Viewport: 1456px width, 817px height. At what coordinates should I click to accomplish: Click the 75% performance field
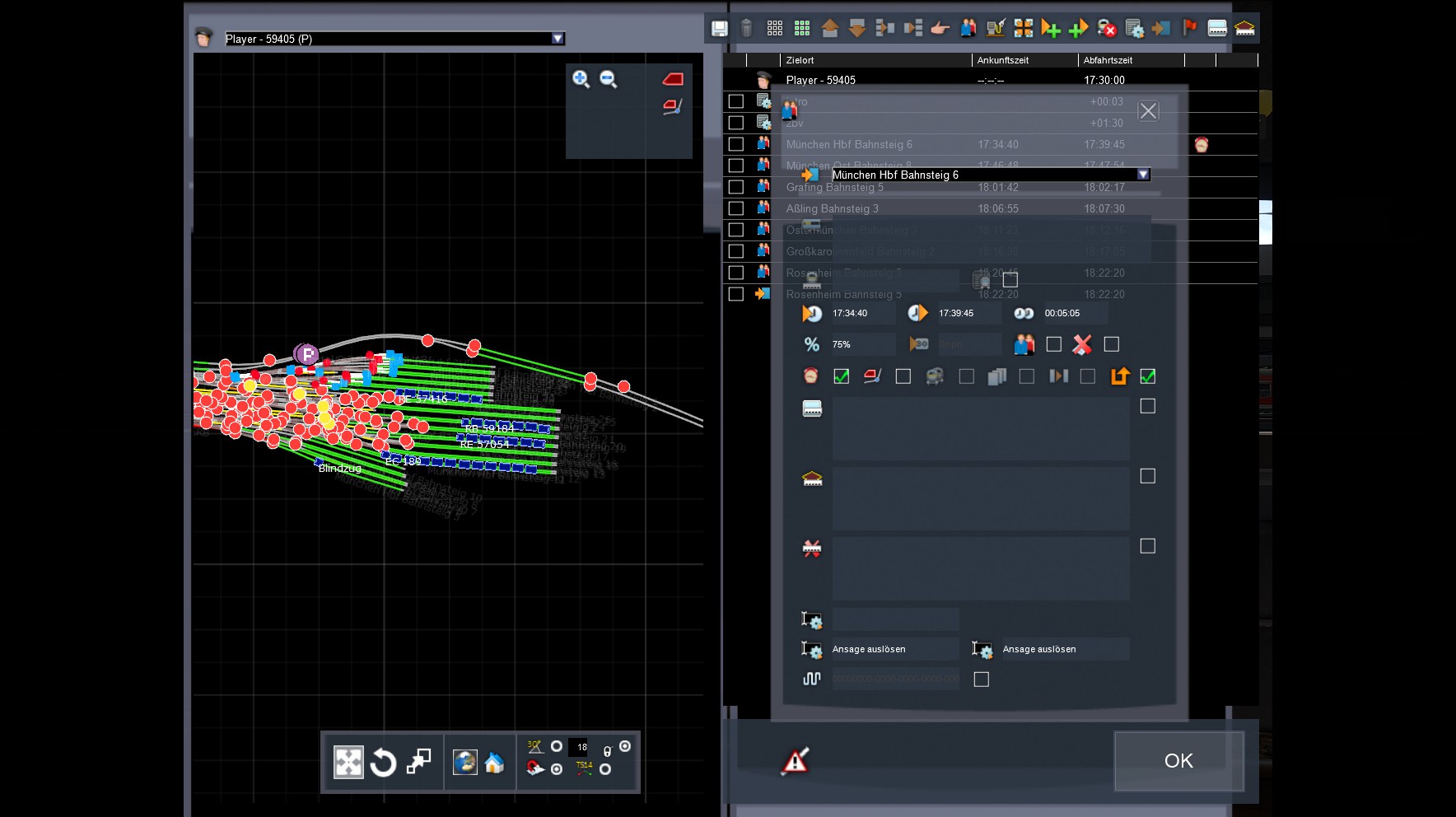click(861, 344)
